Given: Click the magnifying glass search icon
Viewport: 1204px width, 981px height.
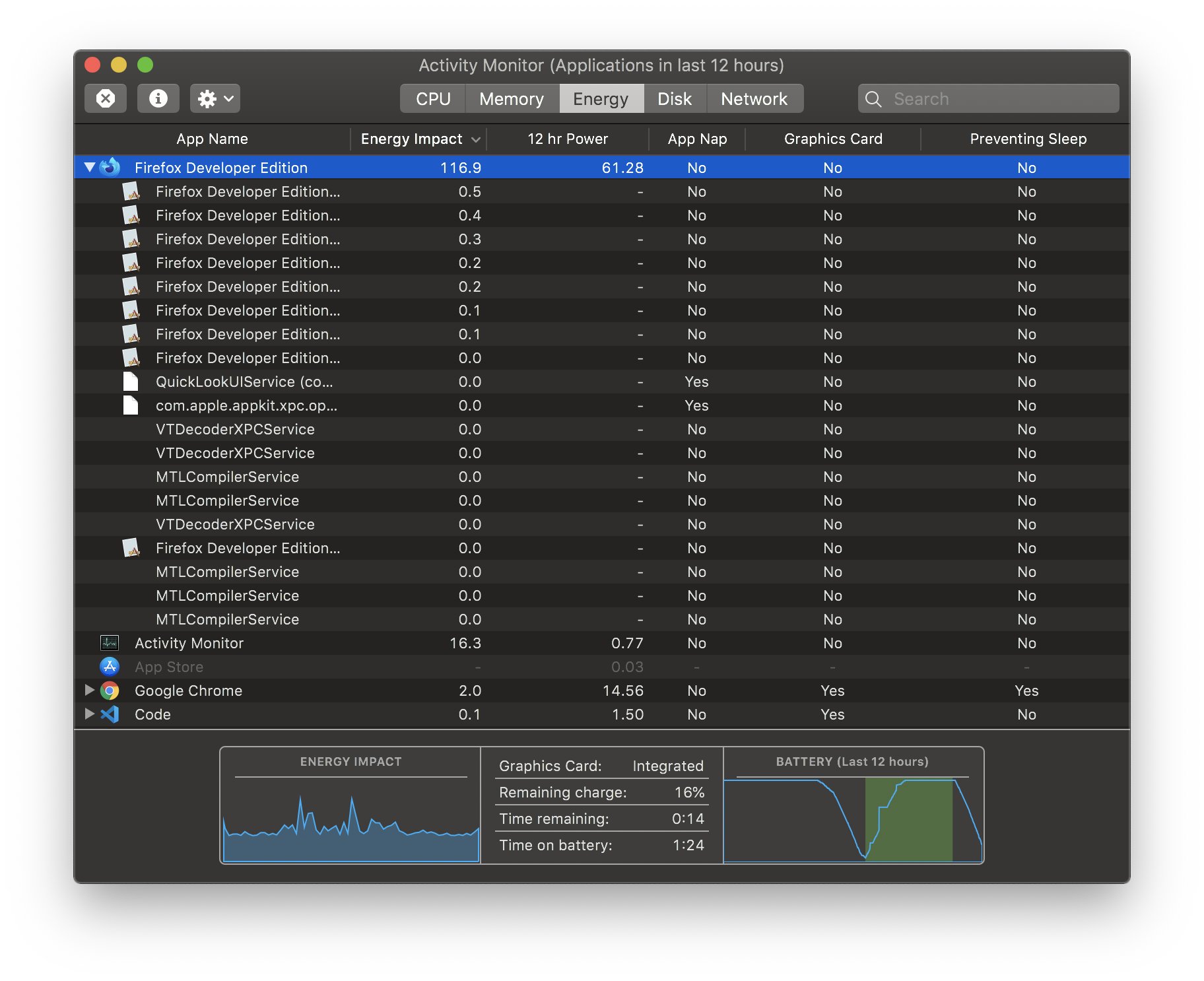Looking at the screenshot, I should pyautogui.click(x=873, y=99).
